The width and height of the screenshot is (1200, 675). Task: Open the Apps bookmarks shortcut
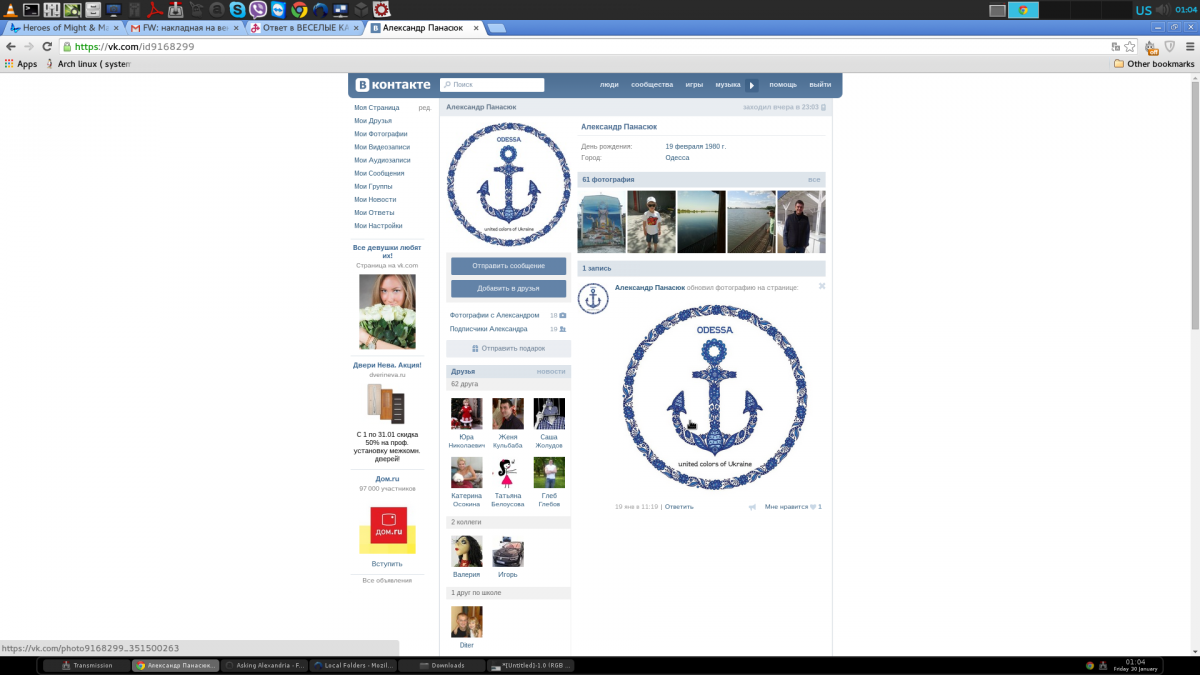pos(20,64)
